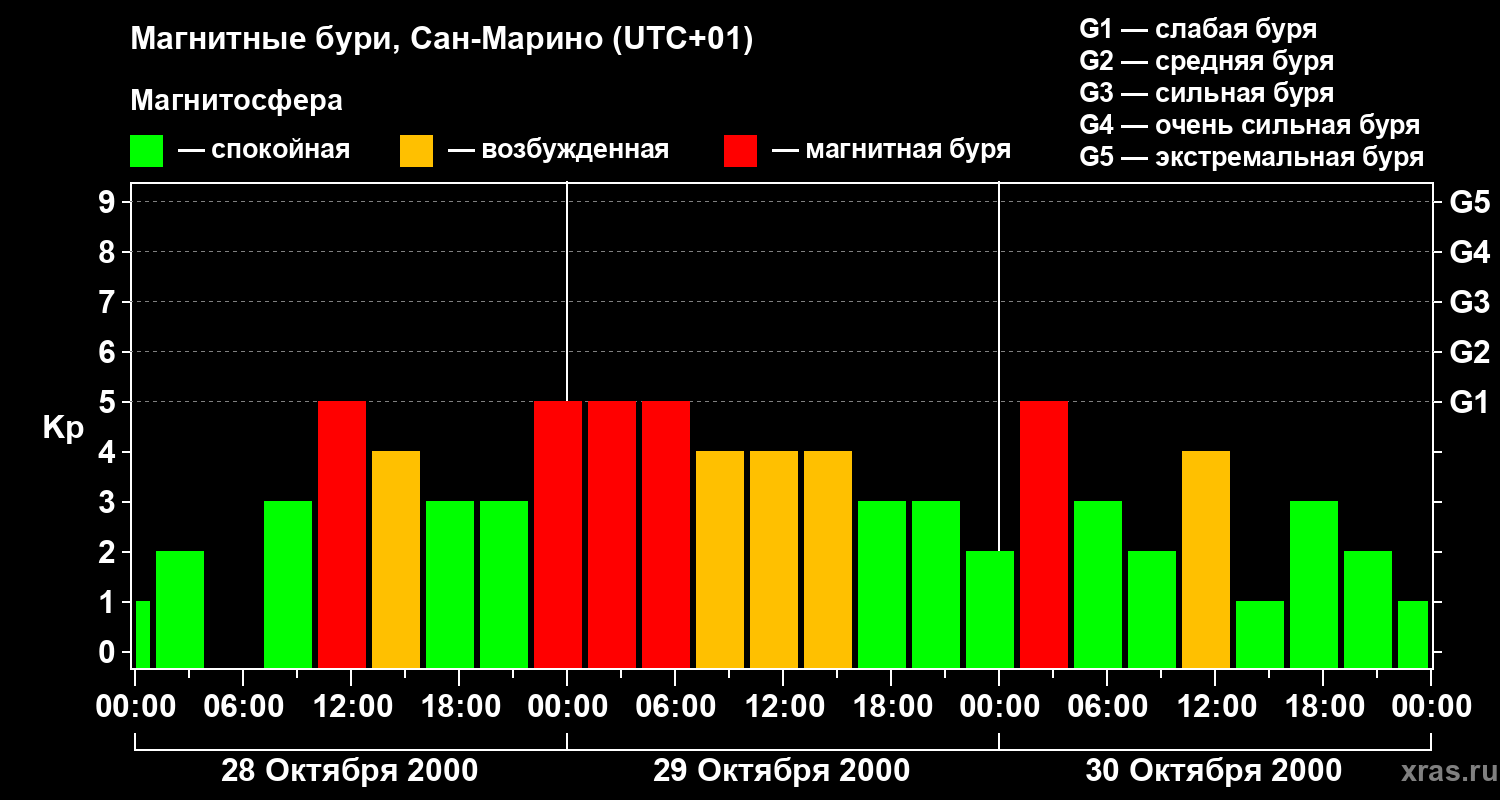Click the red 'магнитная буря' legend swatch
Viewport: 1500px width, 800px height.
coord(740,150)
